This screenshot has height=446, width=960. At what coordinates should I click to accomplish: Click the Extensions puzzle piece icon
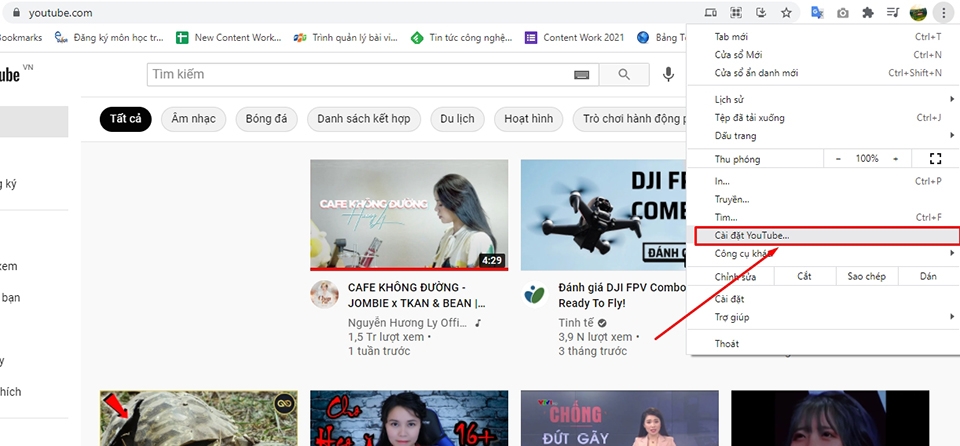click(868, 12)
